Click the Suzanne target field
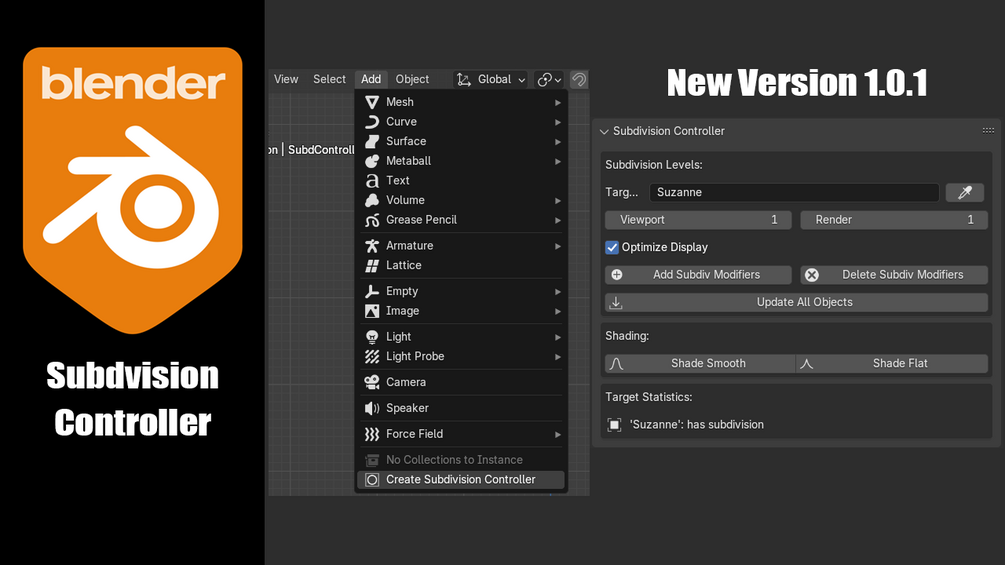This screenshot has width=1005, height=565. point(794,192)
